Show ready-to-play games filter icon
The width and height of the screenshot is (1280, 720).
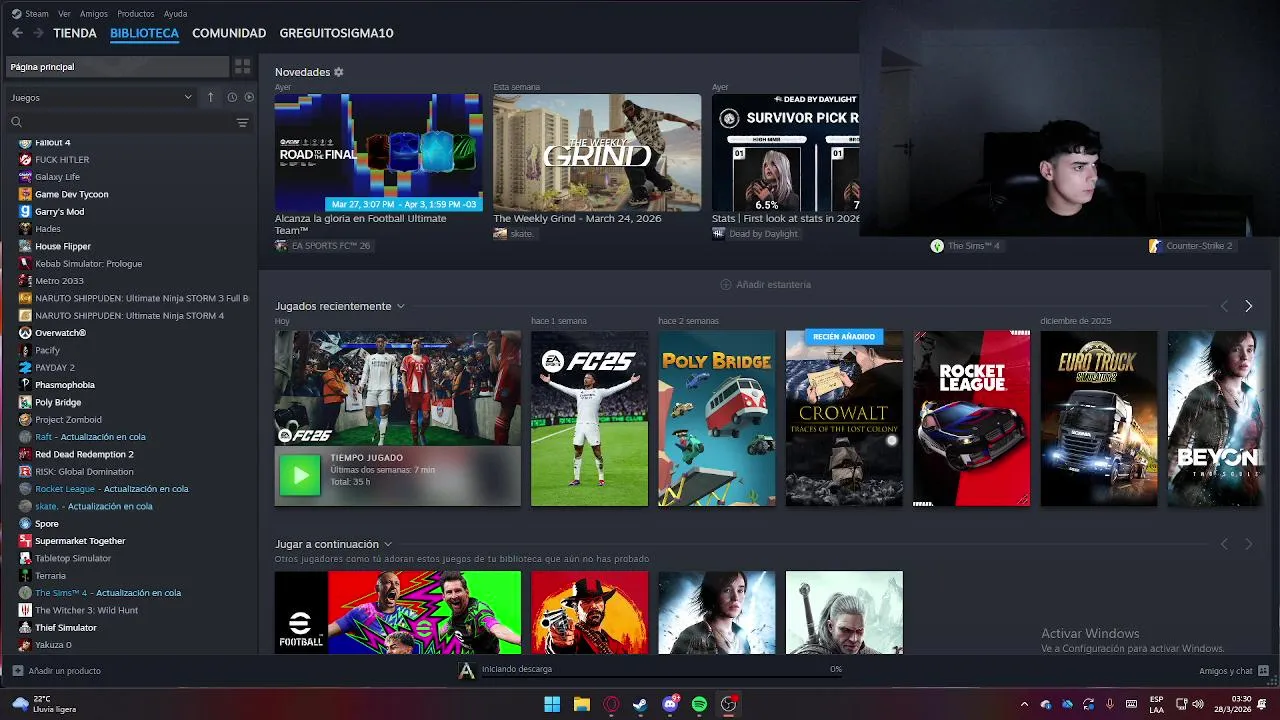pyautogui.click(x=249, y=97)
